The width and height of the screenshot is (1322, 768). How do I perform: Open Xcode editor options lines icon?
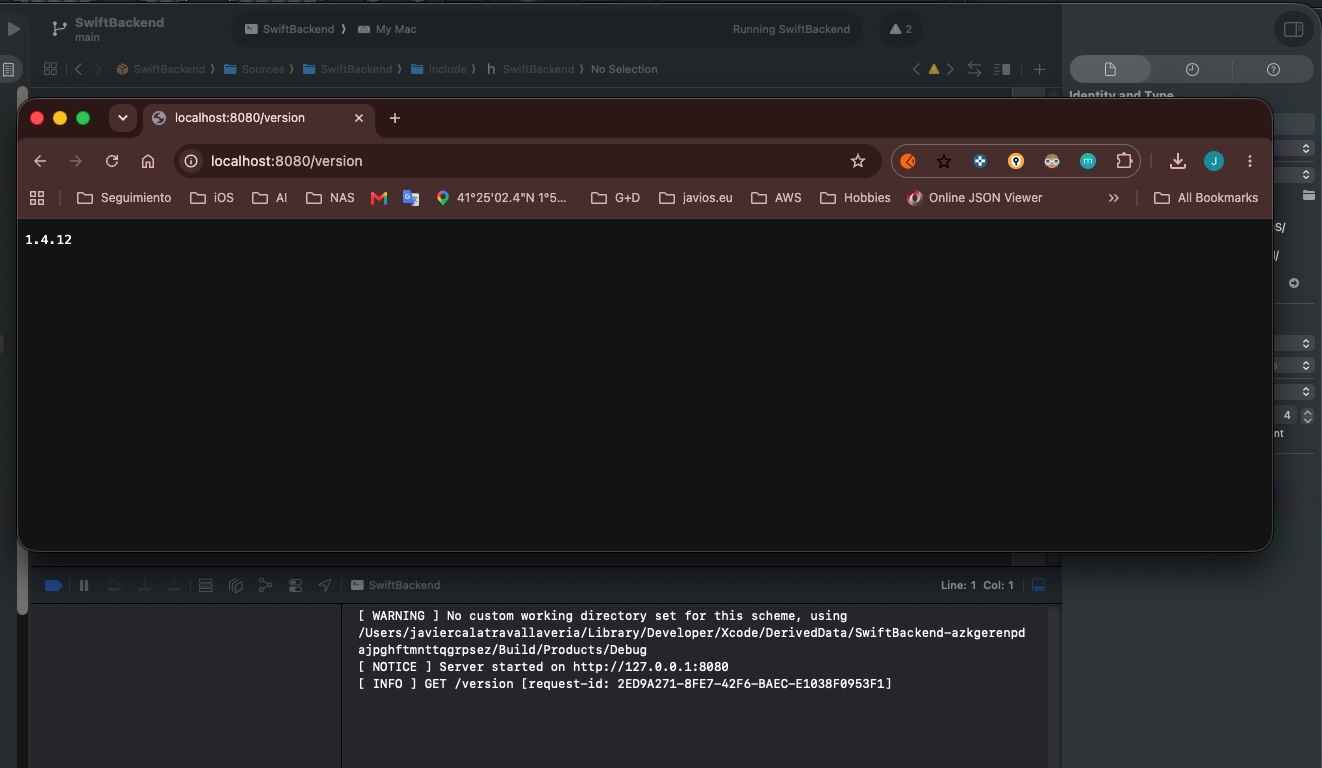click(1002, 69)
